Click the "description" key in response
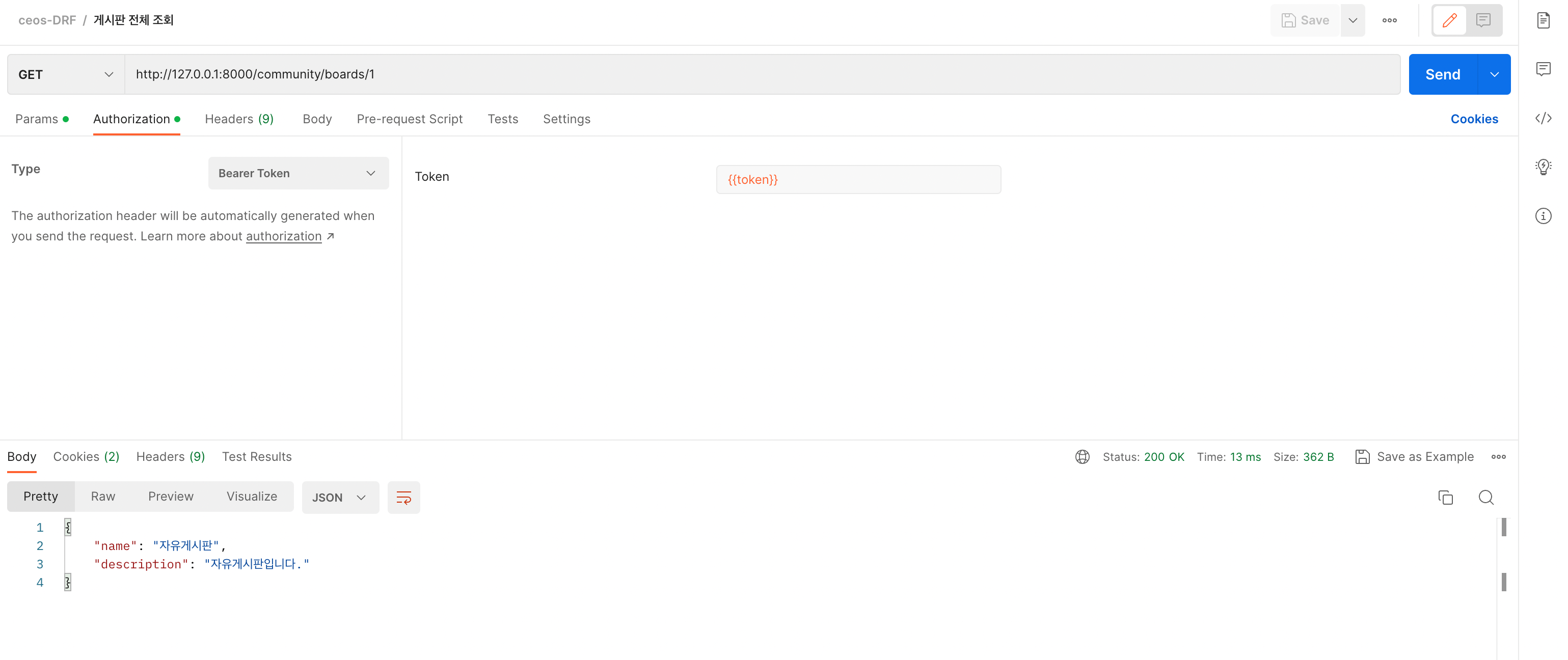The height and width of the screenshot is (660, 1568). (x=141, y=564)
